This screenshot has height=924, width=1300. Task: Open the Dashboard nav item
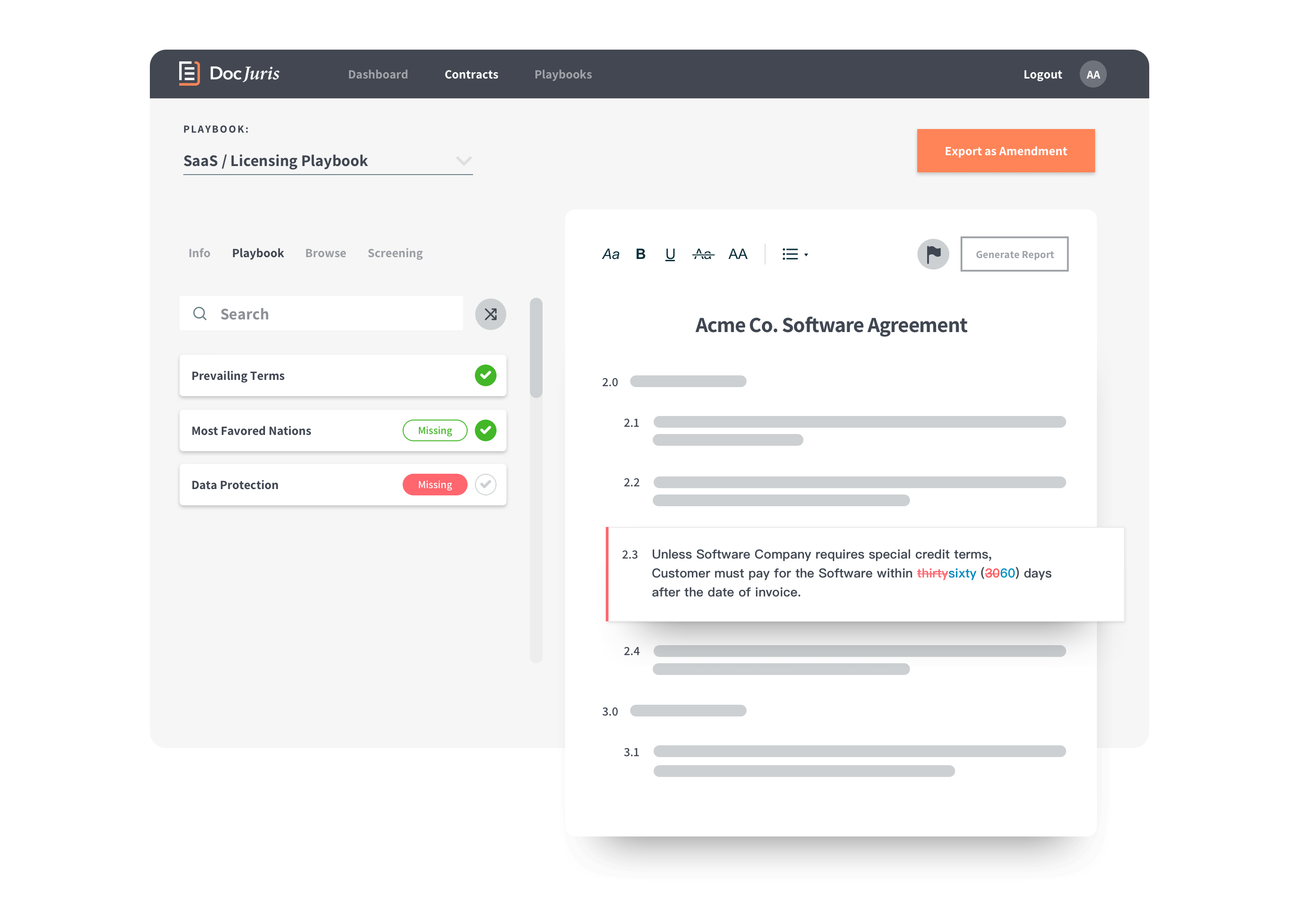[378, 74]
